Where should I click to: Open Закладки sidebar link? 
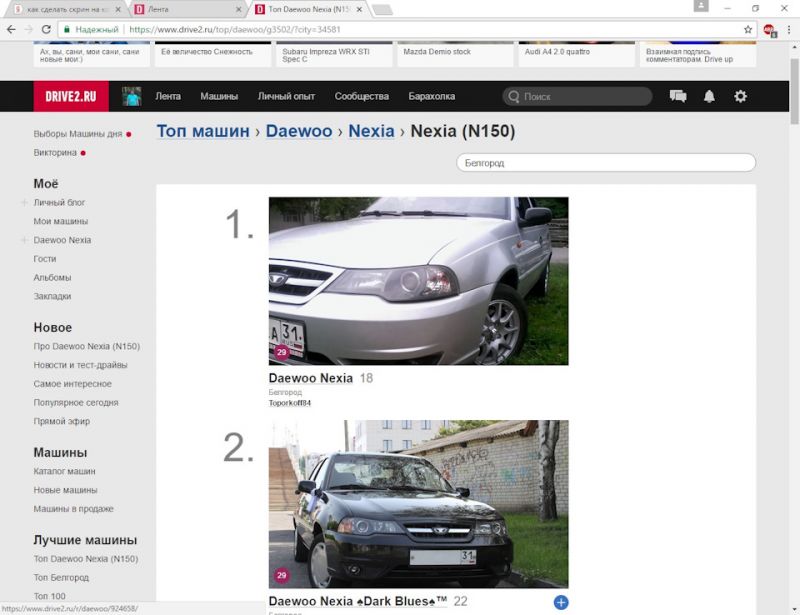click(x=53, y=296)
